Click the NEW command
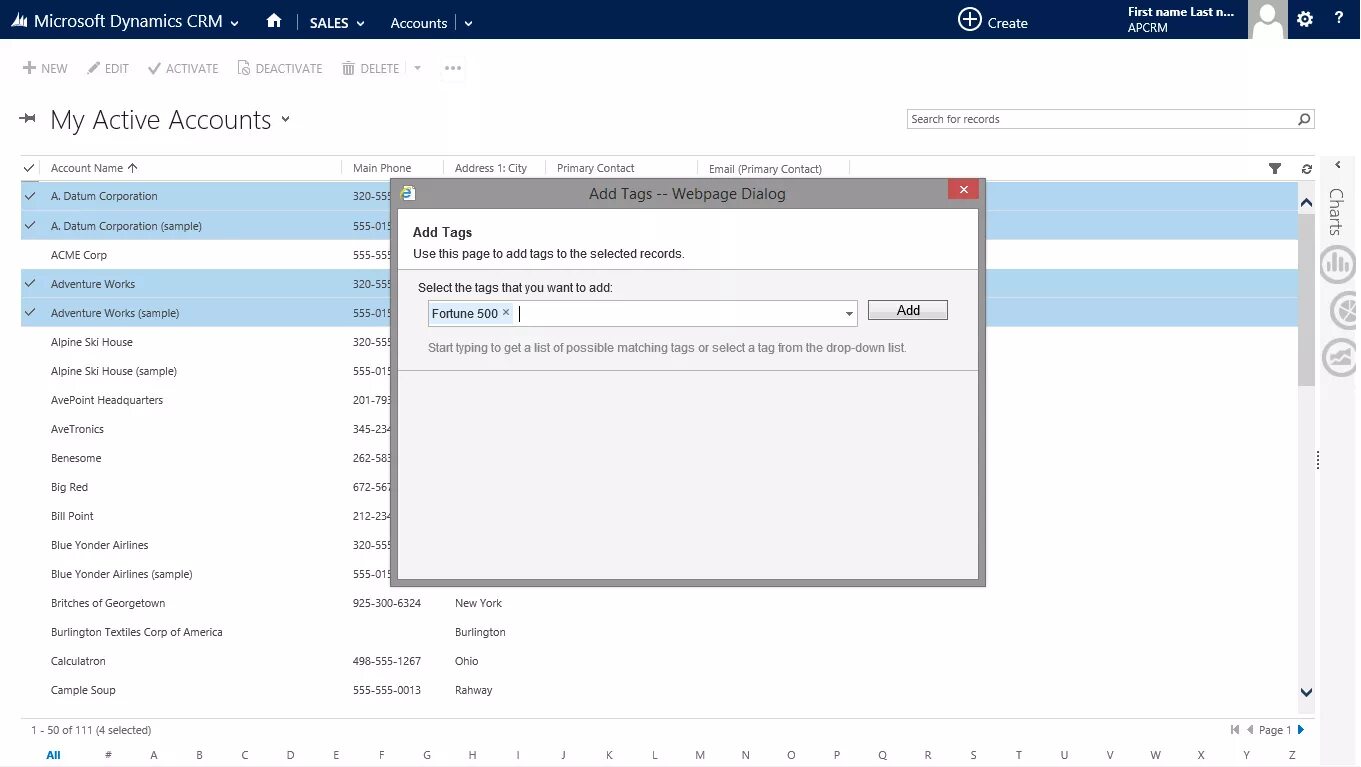Viewport: 1361px width, 767px height. [45, 68]
